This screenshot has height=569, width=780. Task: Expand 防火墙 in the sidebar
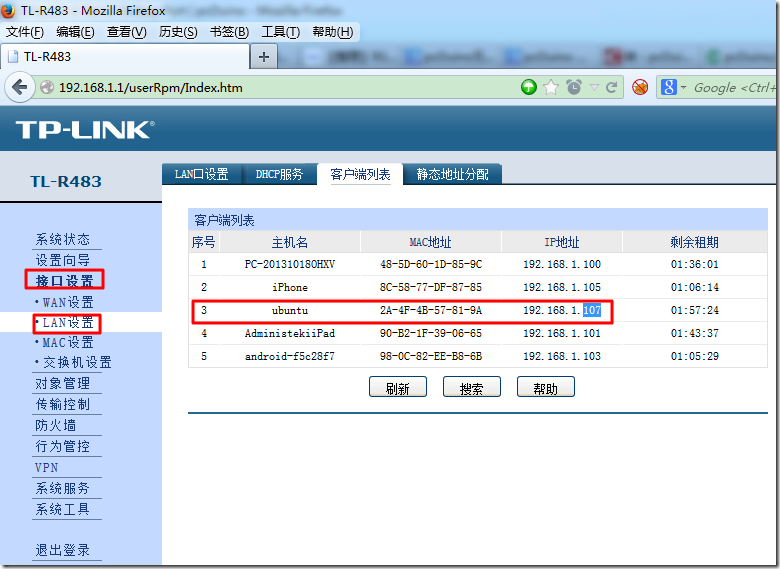pos(55,425)
